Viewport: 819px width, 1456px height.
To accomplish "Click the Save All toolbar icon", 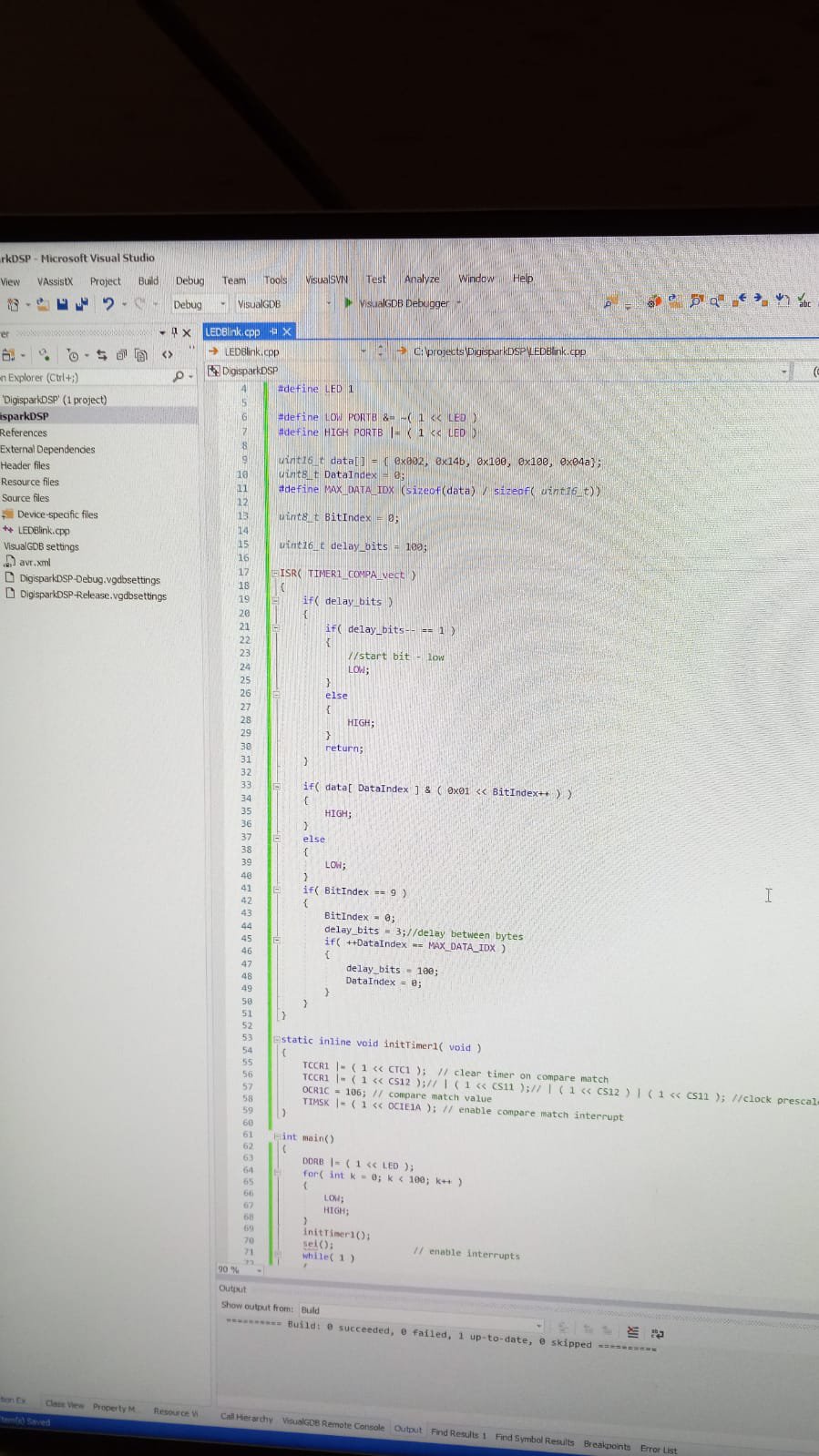I will (x=81, y=304).
